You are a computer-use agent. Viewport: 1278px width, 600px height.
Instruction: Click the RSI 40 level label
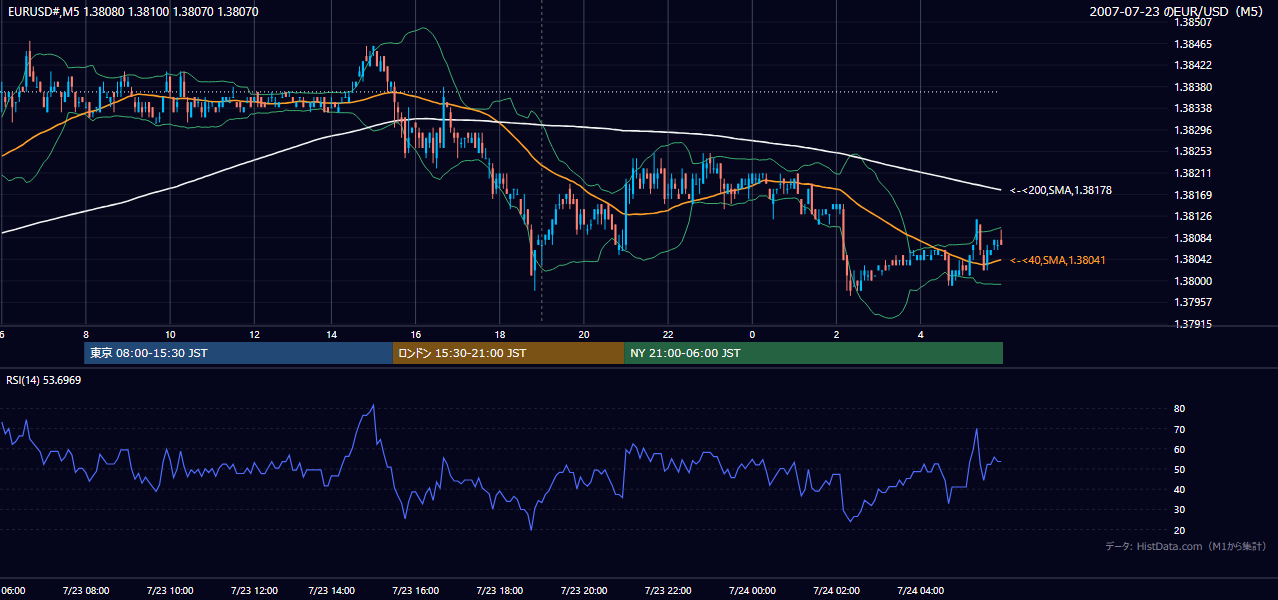point(1180,489)
